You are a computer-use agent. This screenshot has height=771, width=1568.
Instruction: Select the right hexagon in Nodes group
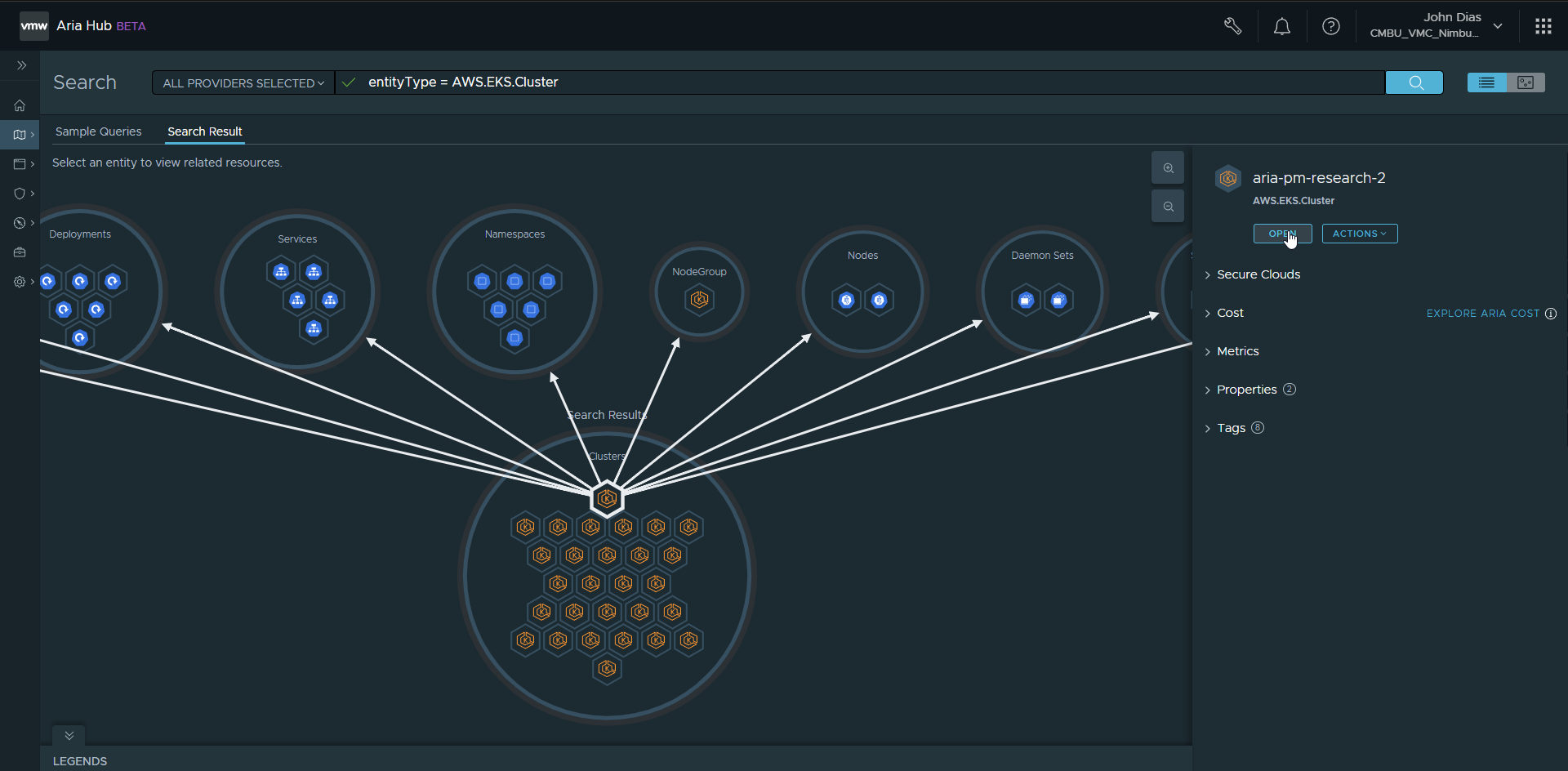[x=880, y=301]
